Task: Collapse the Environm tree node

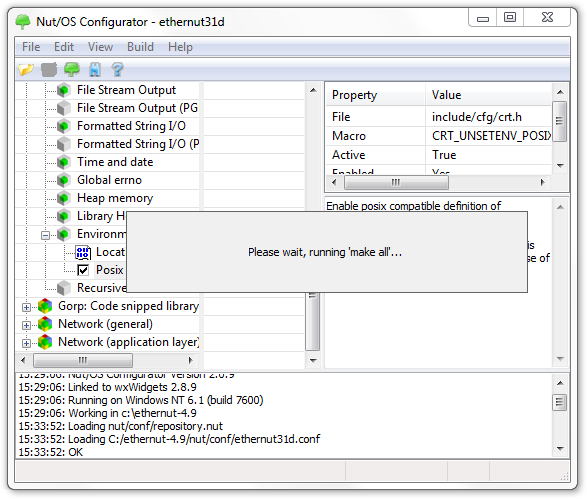Action: [x=45, y=235]
